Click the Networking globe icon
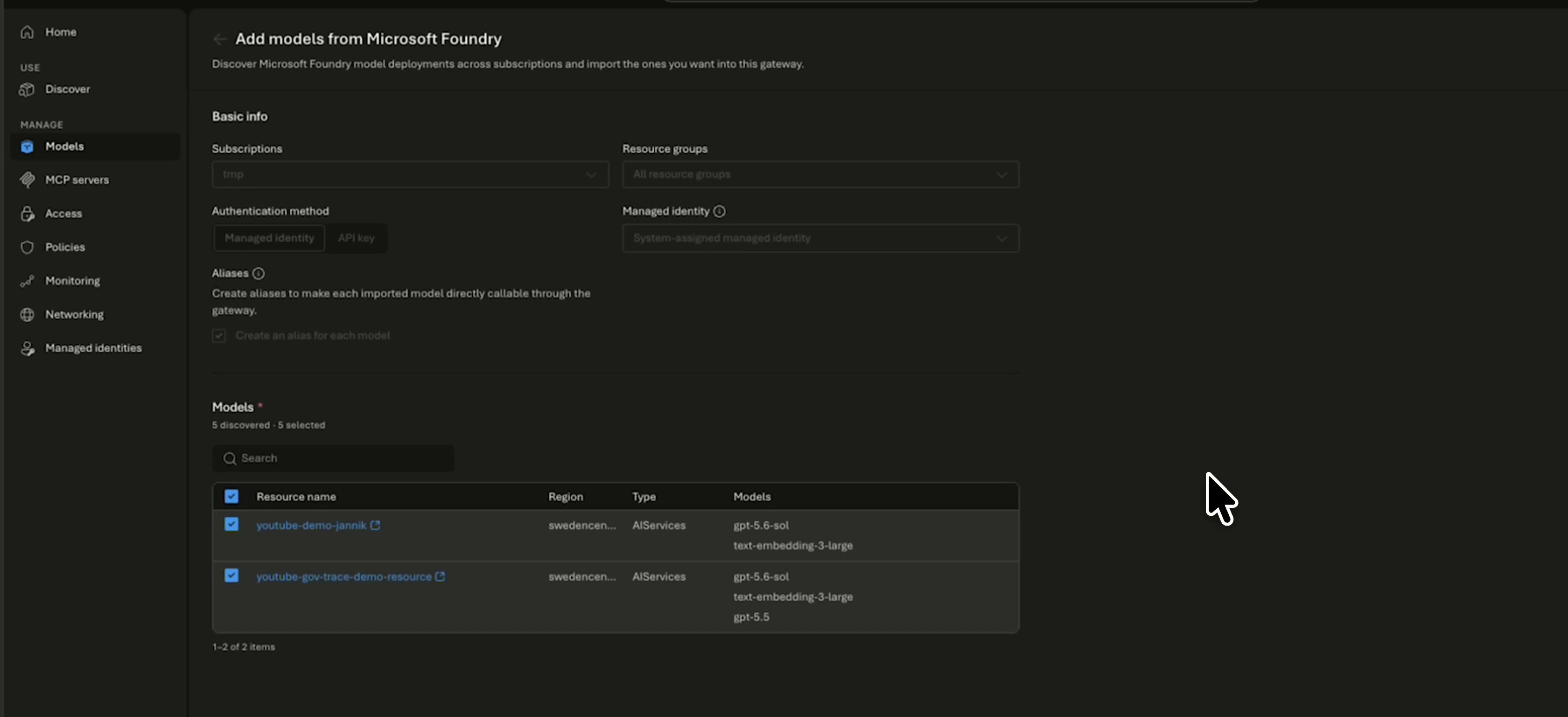This screenshot has height=717, width=1568. [x=27, y=315]
